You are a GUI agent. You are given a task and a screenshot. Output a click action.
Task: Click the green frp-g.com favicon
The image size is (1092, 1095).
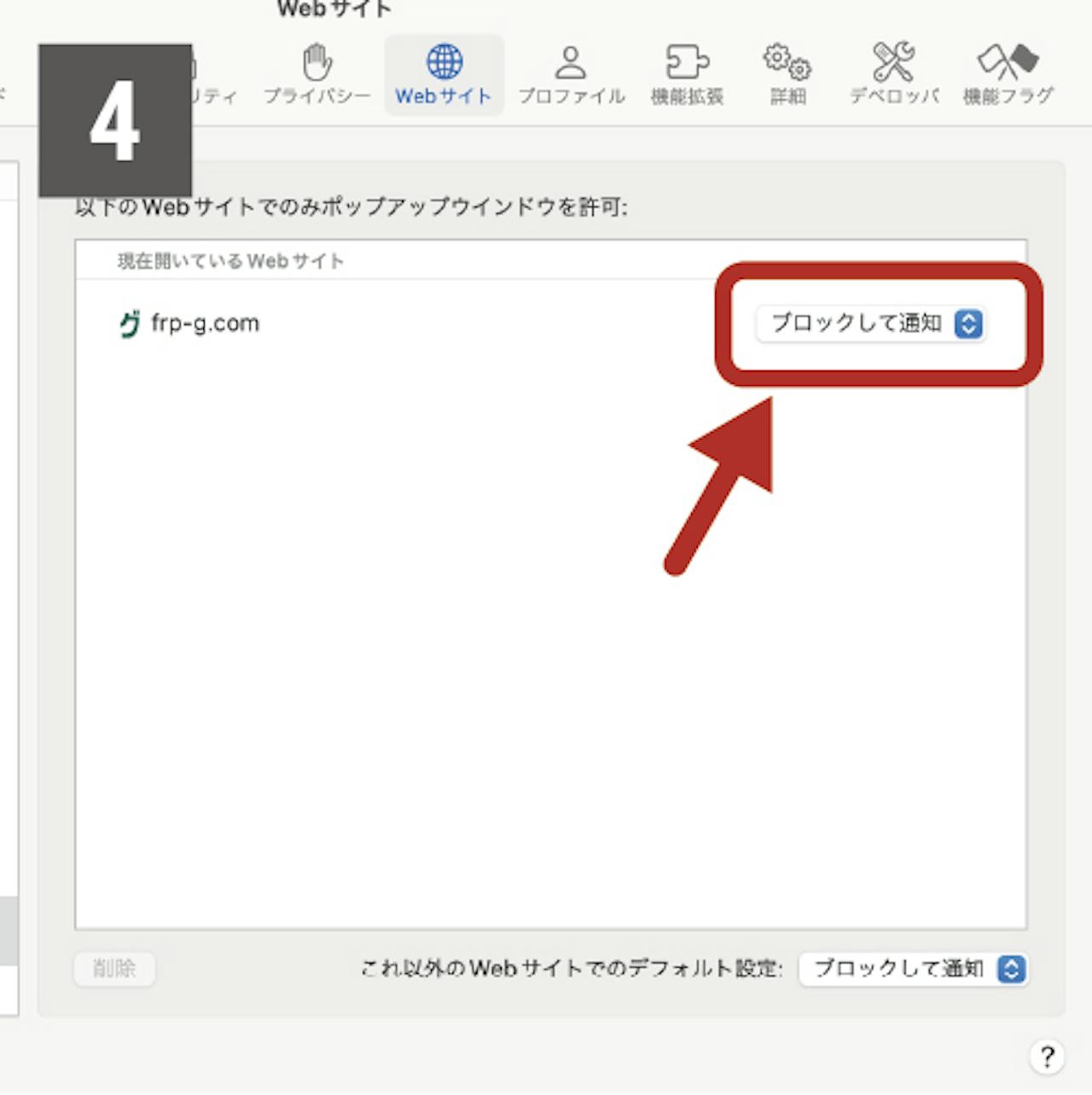[130, 324]
